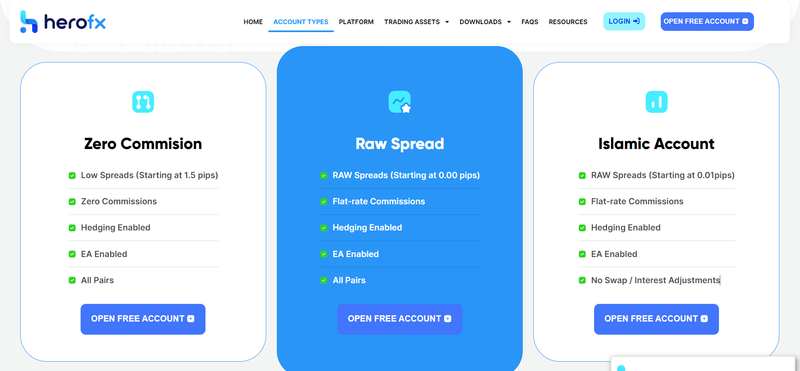
Task: Click 'RAW Spreads (Starting at 0.00 pips)' text
Action: (x=406, y=175)
